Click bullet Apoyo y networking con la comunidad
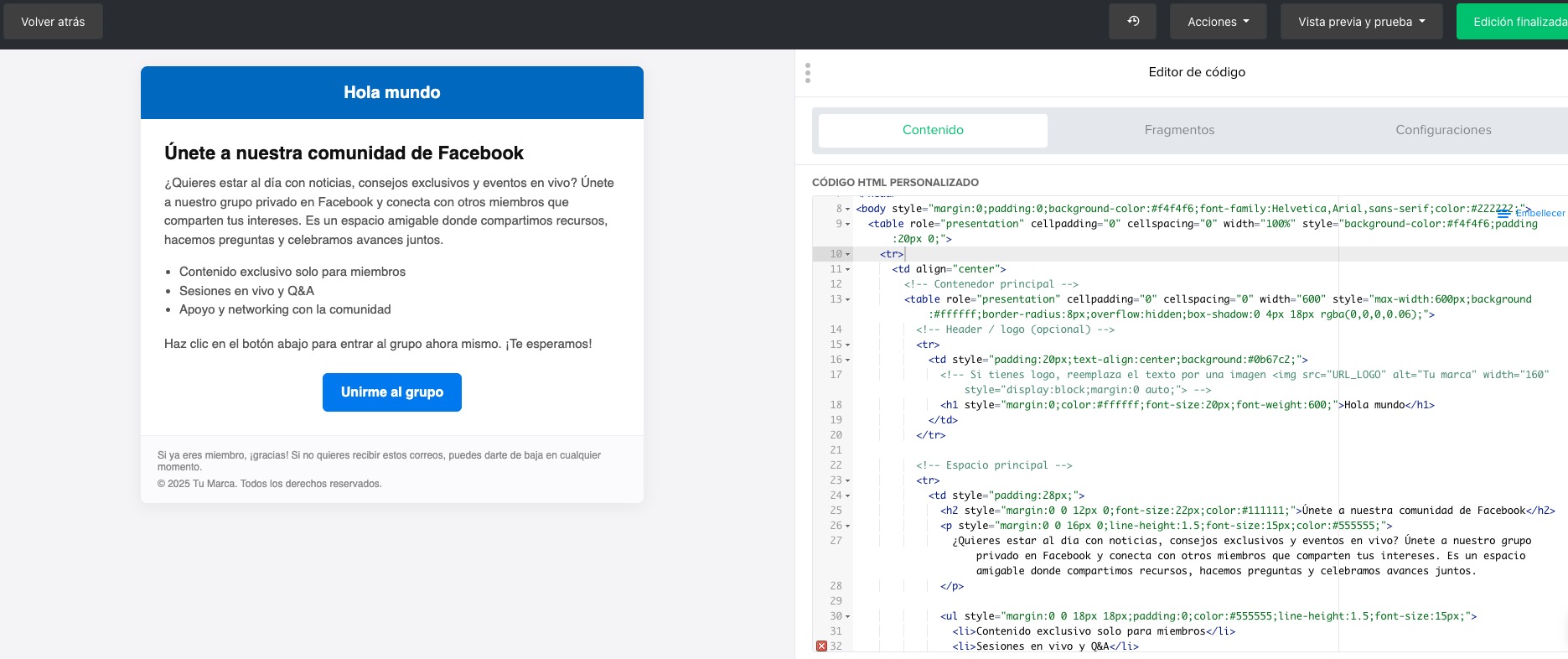This screenshot has width=1568, height=659. (285, 309)
